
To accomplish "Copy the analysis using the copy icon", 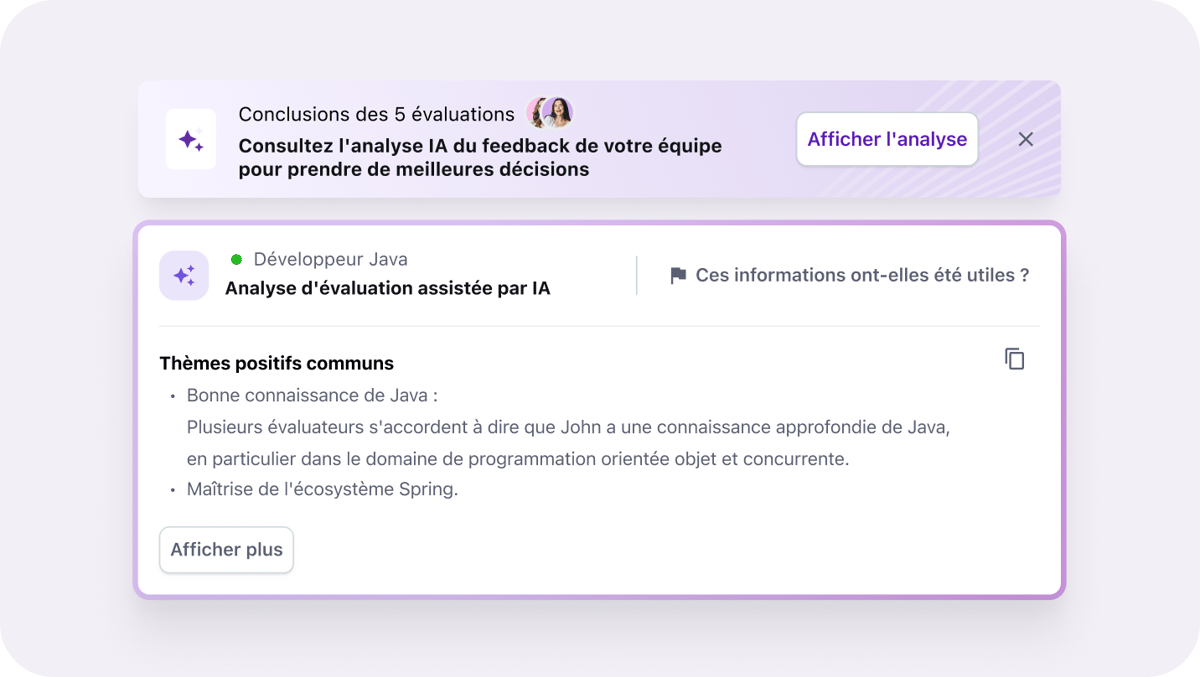I will click(1014, 358).
